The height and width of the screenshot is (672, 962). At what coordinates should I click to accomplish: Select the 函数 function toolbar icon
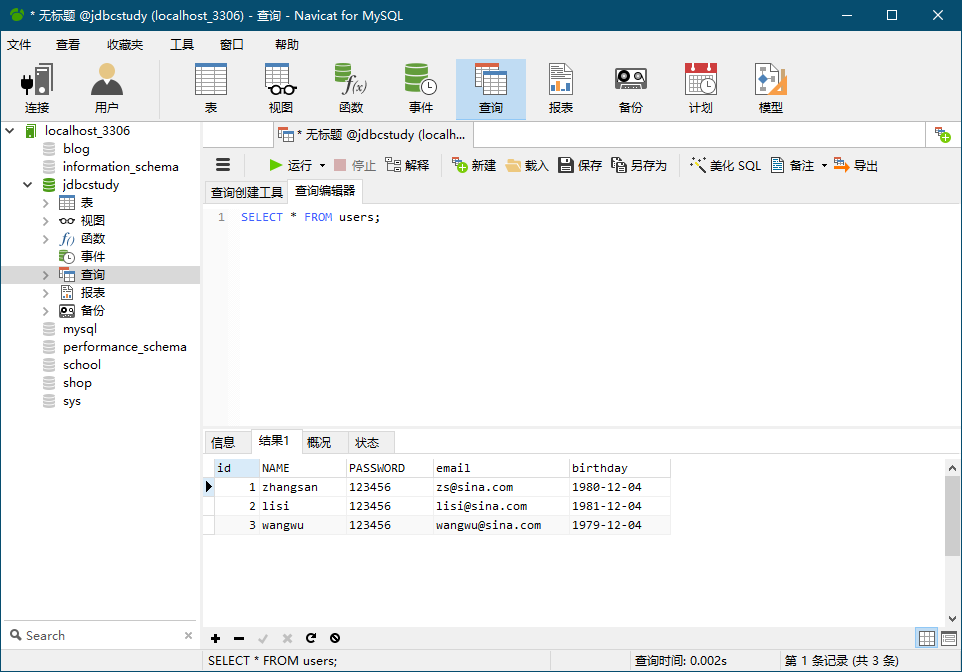[351, 89]
